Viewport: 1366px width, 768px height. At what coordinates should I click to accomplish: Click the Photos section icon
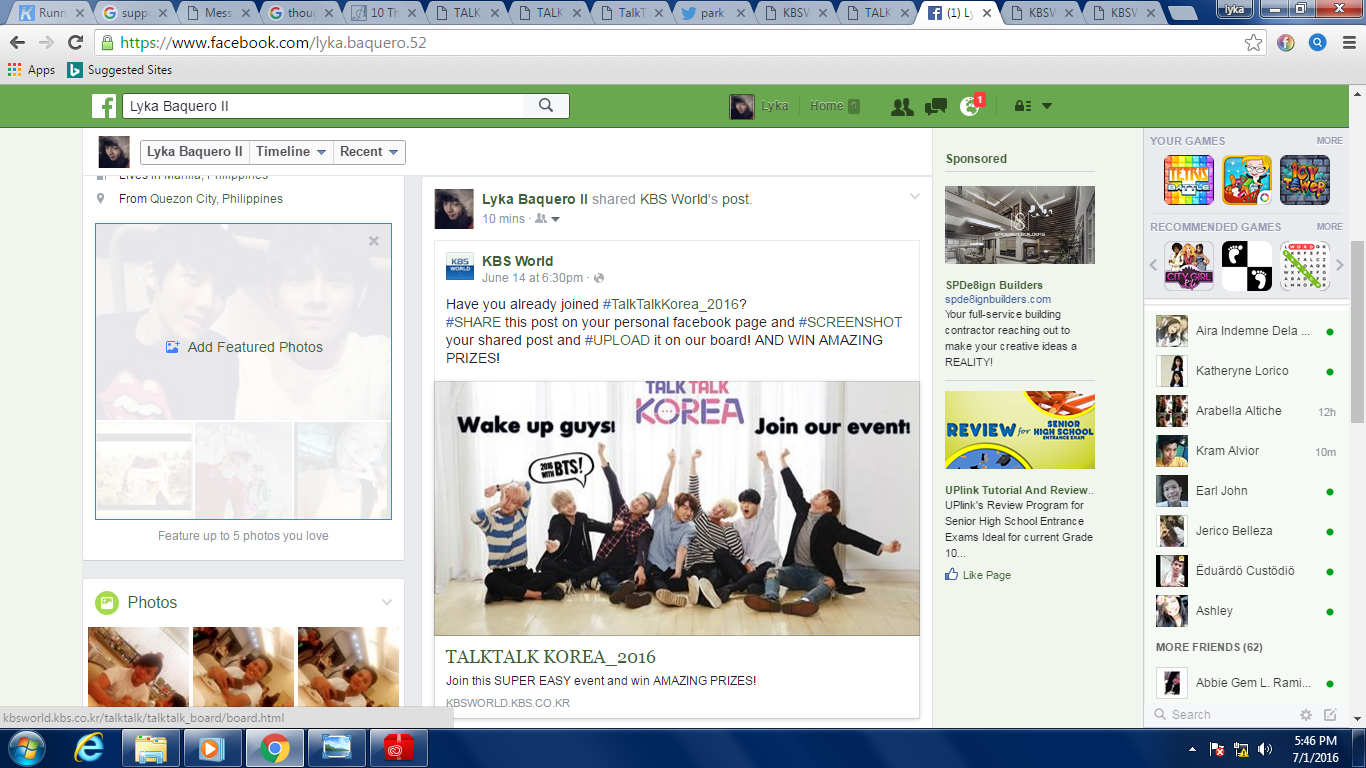[107, 603]
